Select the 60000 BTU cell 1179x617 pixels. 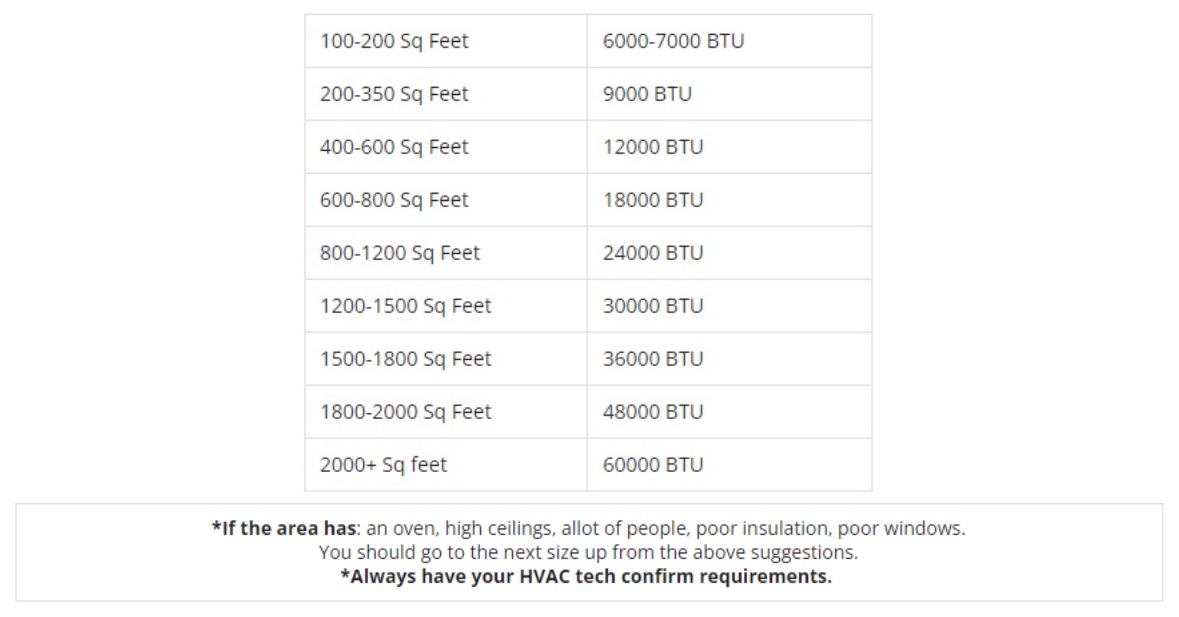point(653,465)
